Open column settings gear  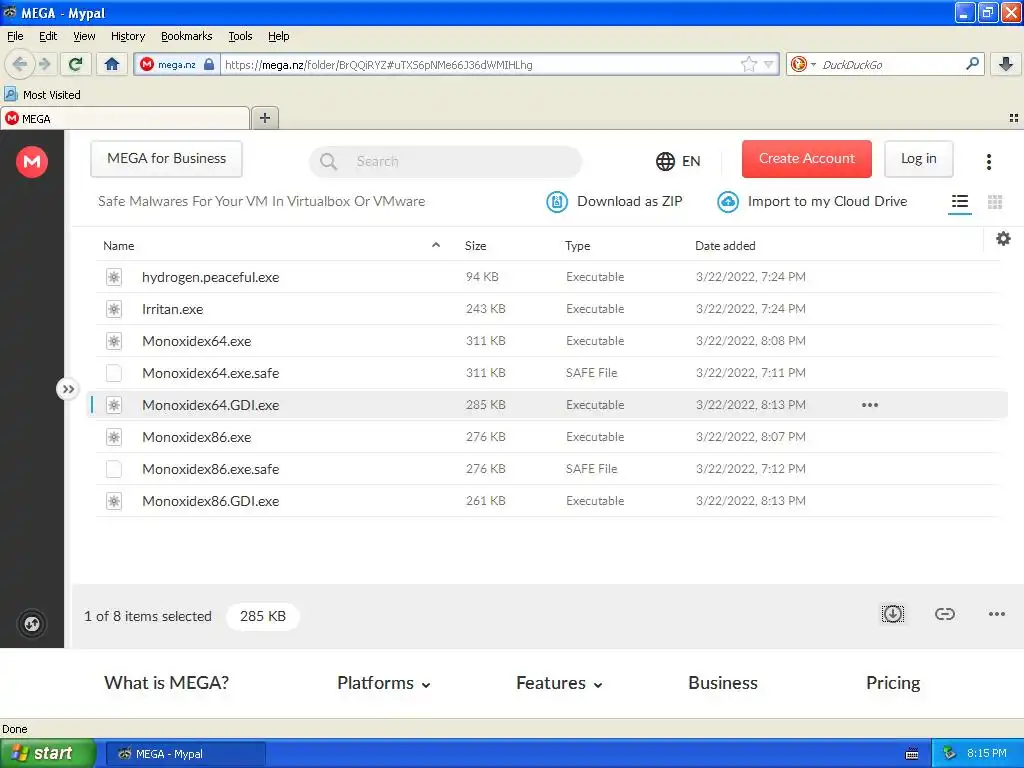point(1003,238)
